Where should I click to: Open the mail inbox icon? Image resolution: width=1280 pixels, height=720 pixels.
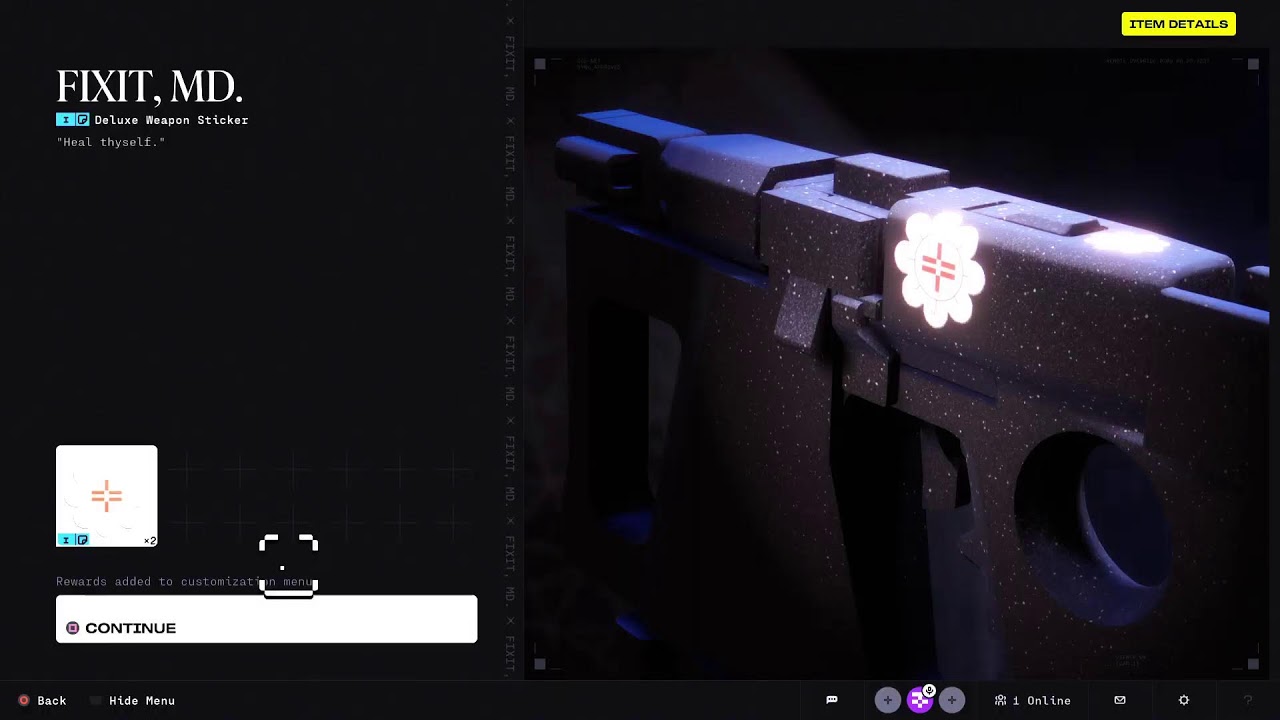pos(1120,700)
